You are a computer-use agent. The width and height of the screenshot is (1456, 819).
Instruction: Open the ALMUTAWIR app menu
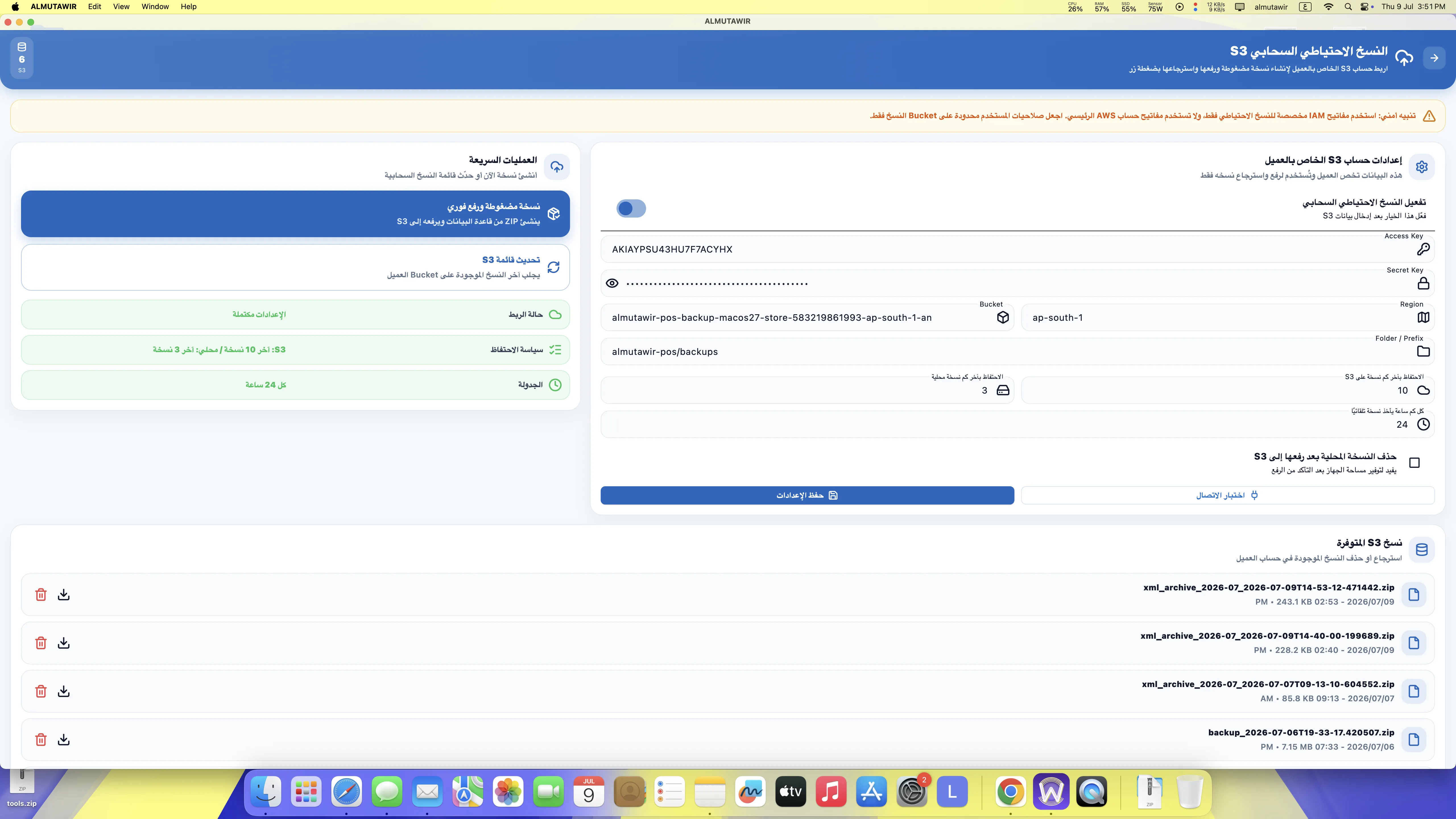54,7
